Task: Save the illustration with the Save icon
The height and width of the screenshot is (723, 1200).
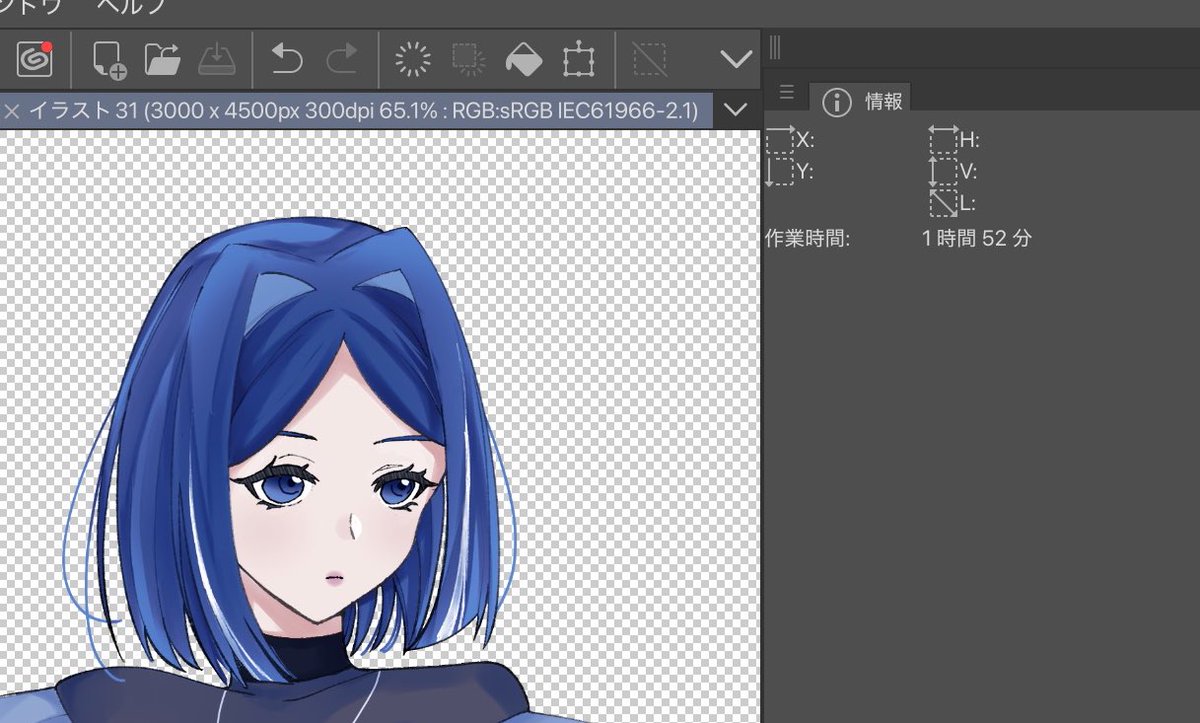Action: click(218, 58)
